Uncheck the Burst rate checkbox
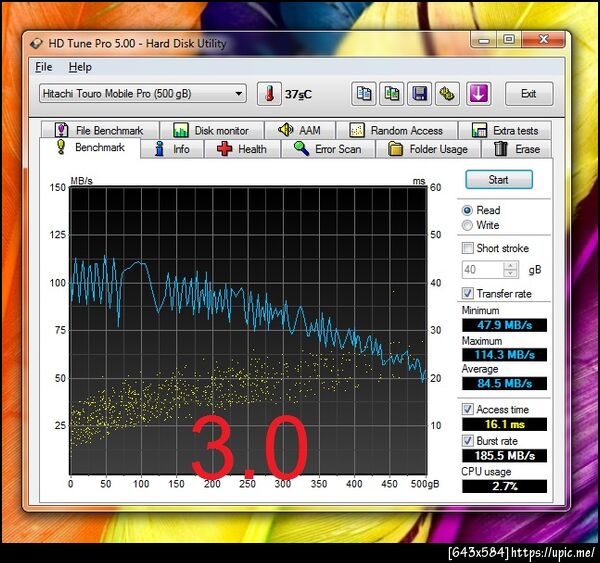This screenshot has width=600, height=563. 468,441
